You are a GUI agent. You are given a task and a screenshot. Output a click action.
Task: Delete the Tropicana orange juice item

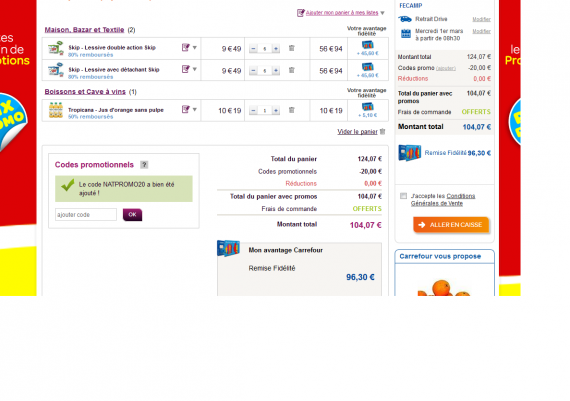click(292, 110)
